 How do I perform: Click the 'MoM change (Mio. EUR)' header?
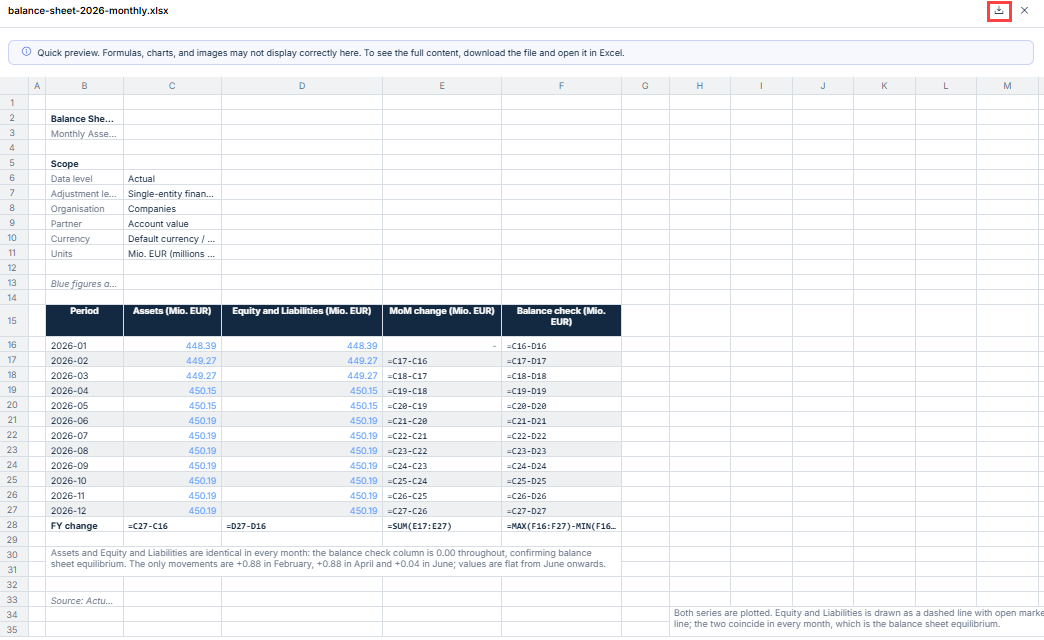coord(442,320)
